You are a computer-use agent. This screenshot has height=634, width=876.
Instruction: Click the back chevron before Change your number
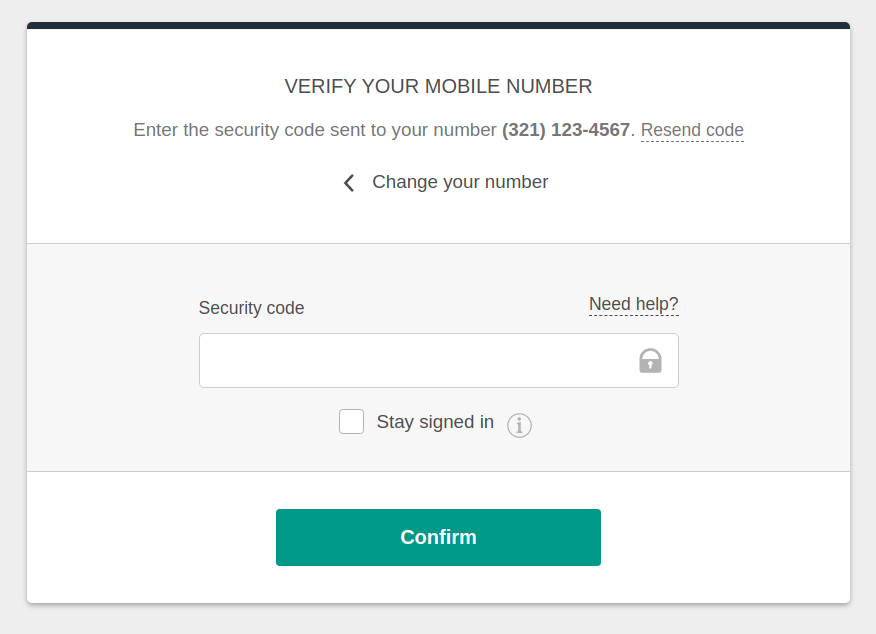348,182
